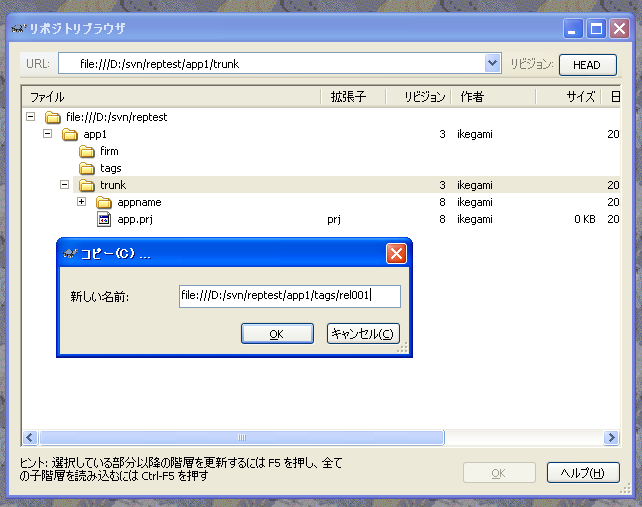
Task: Click the horizontal scrollbar left arrow
Action: tap(30, 437)
